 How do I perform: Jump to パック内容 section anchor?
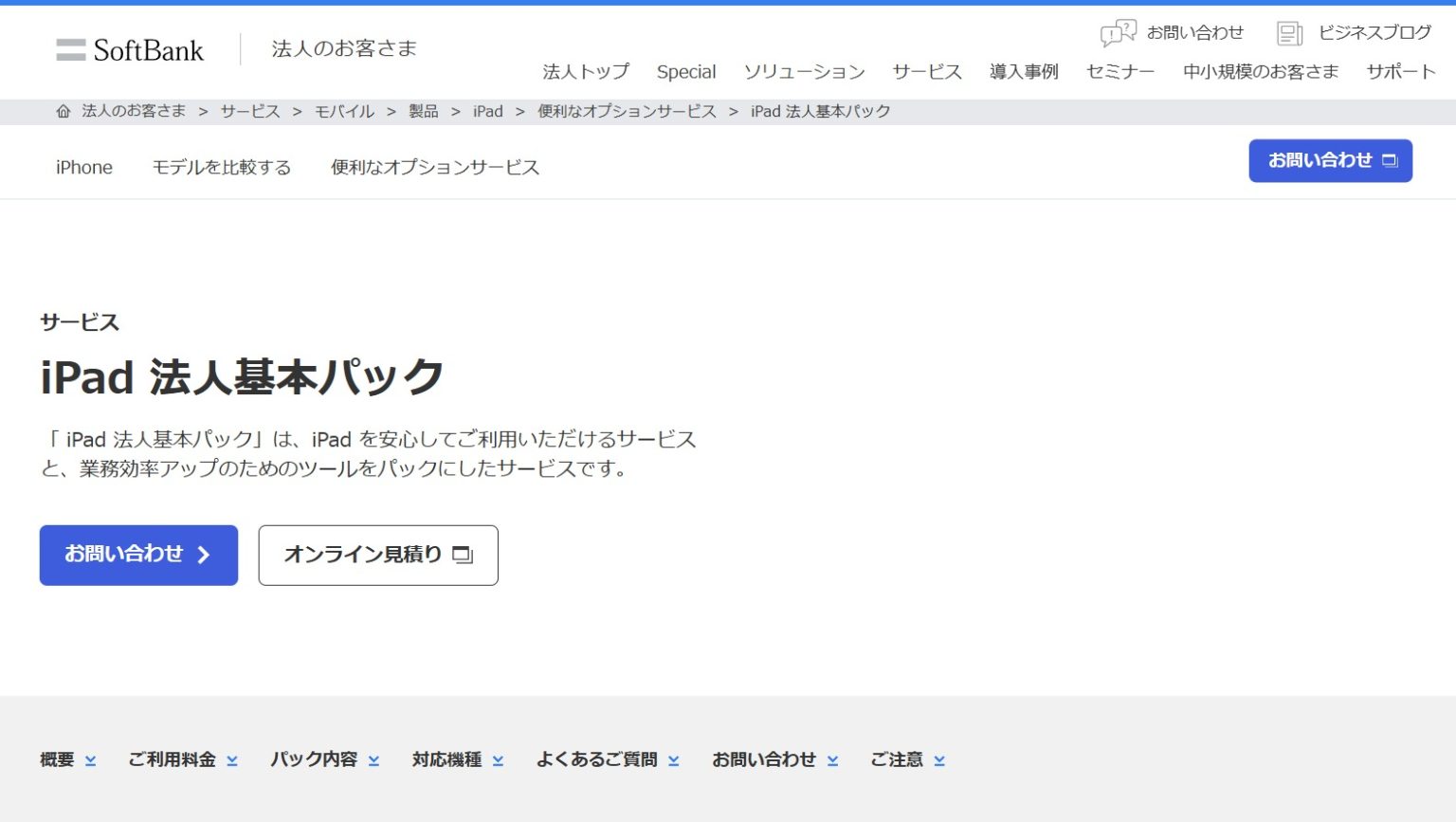pyautogui.click(x=324, y=759)
